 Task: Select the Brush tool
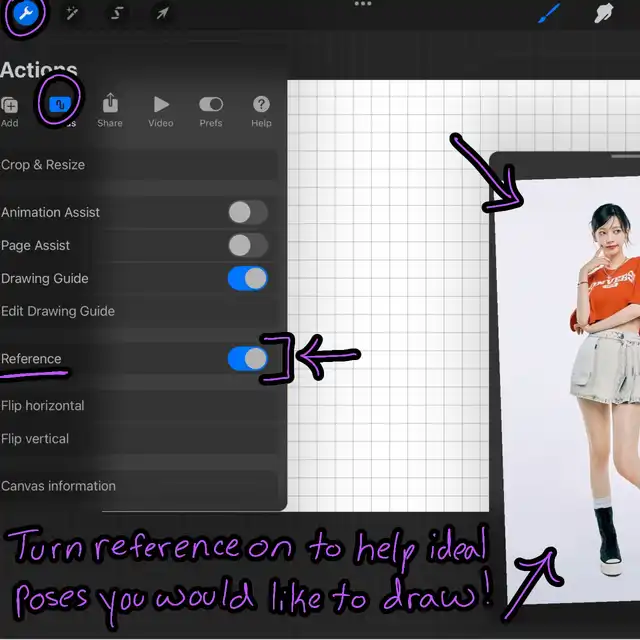tap(549, 14)
